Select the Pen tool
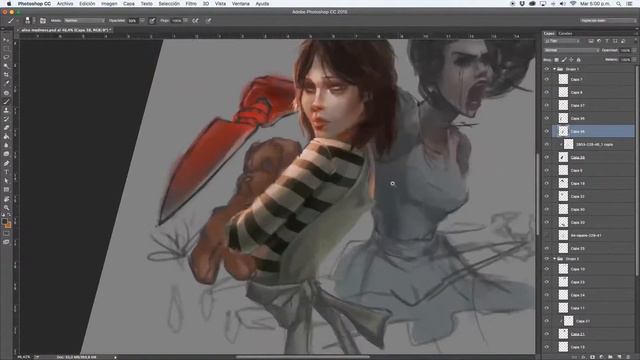 pyautogui.click(x=6, y=163)
